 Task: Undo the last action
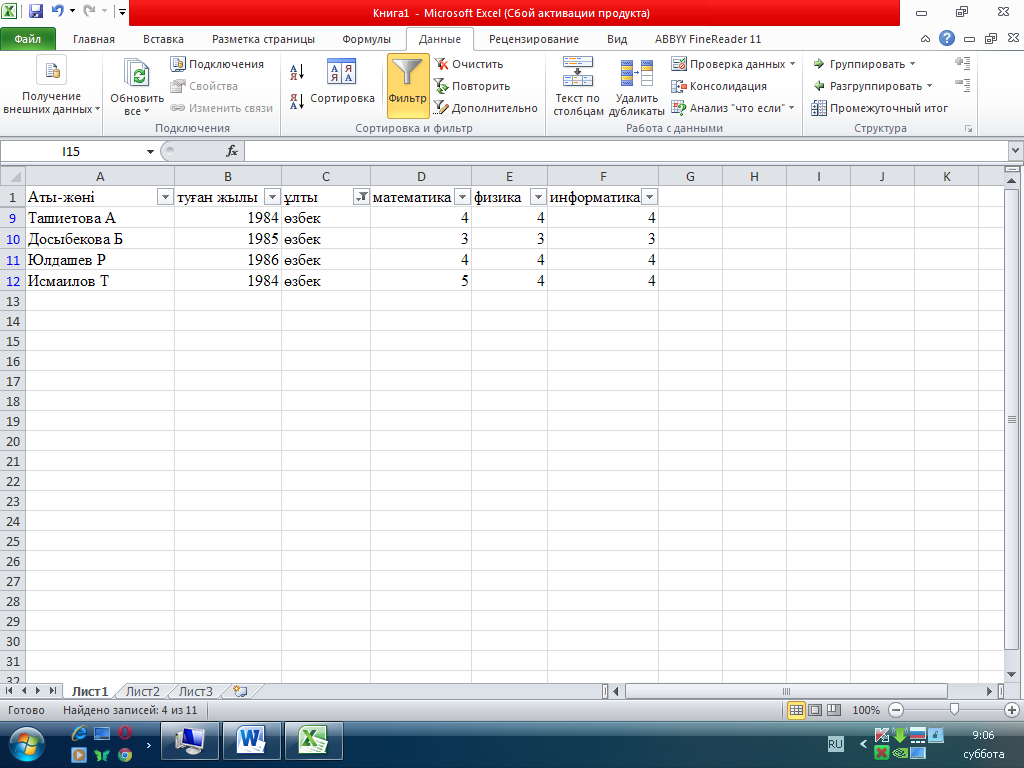[x=57, y=11]
